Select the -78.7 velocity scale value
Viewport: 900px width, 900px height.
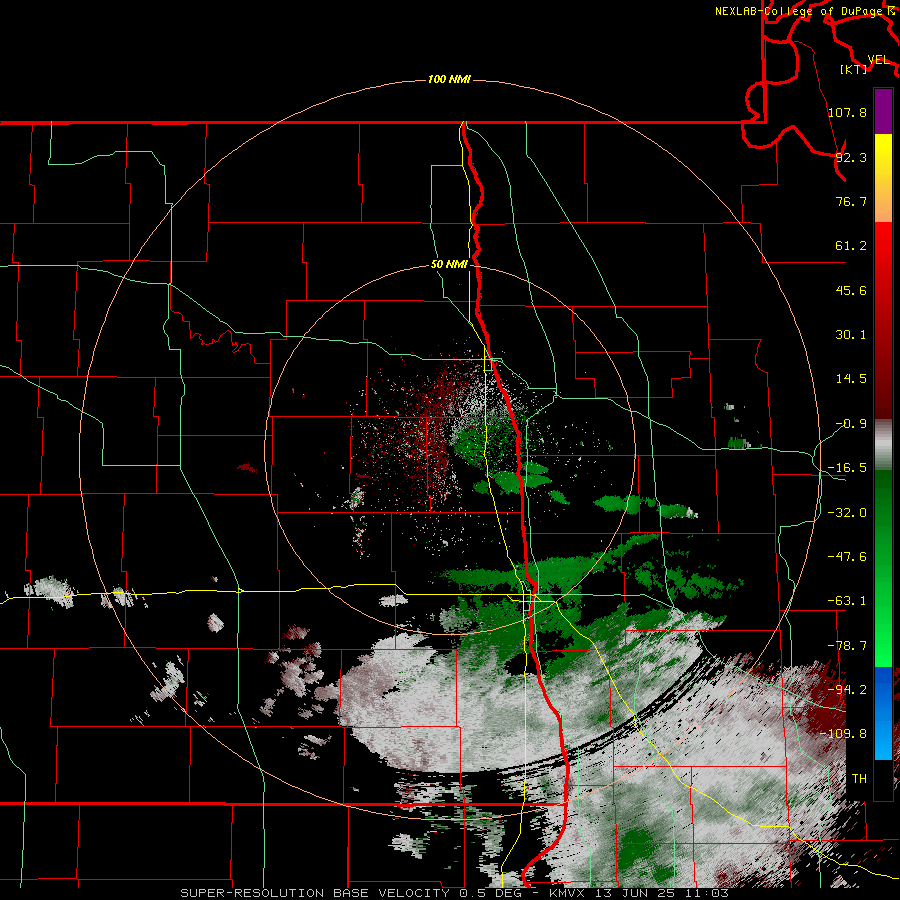[847, 646]
